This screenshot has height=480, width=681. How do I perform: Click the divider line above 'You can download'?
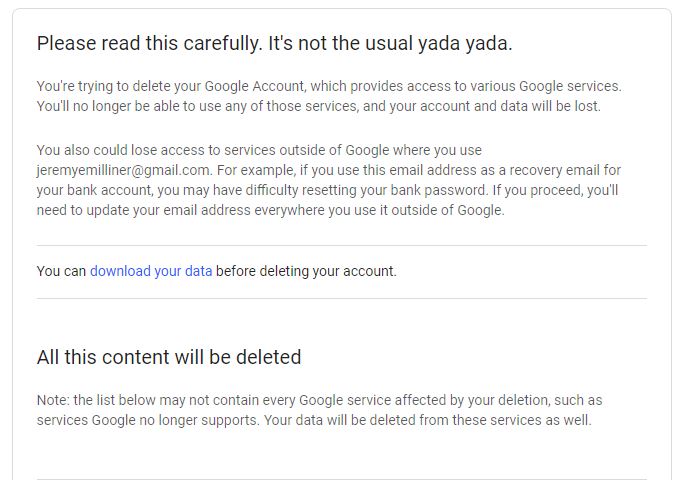tap(341, 245)
